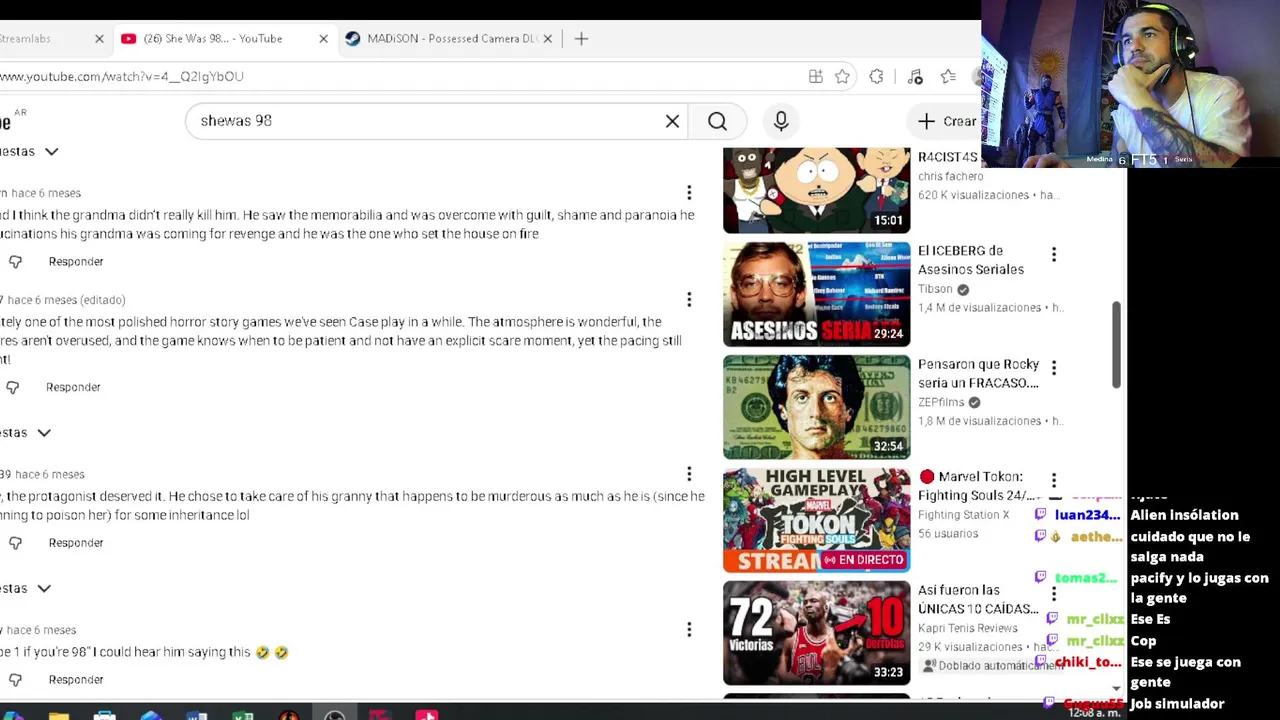Open the browser extensions menu

pos(877,77)
